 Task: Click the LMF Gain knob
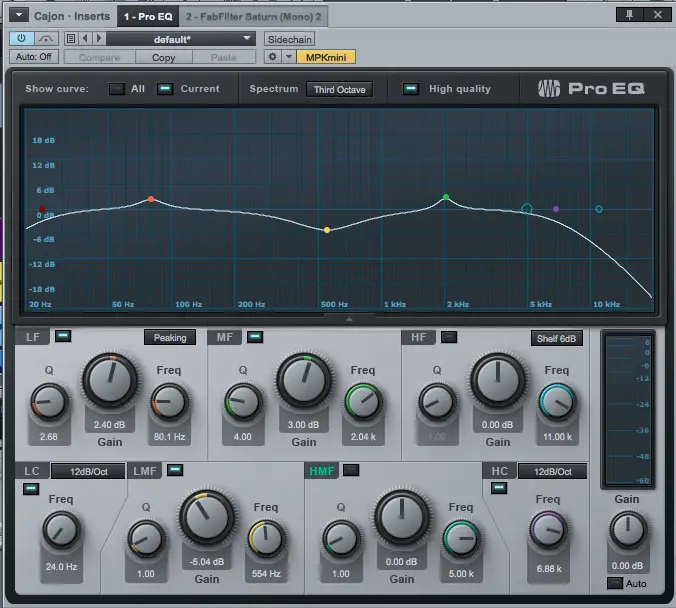(207, 517)
